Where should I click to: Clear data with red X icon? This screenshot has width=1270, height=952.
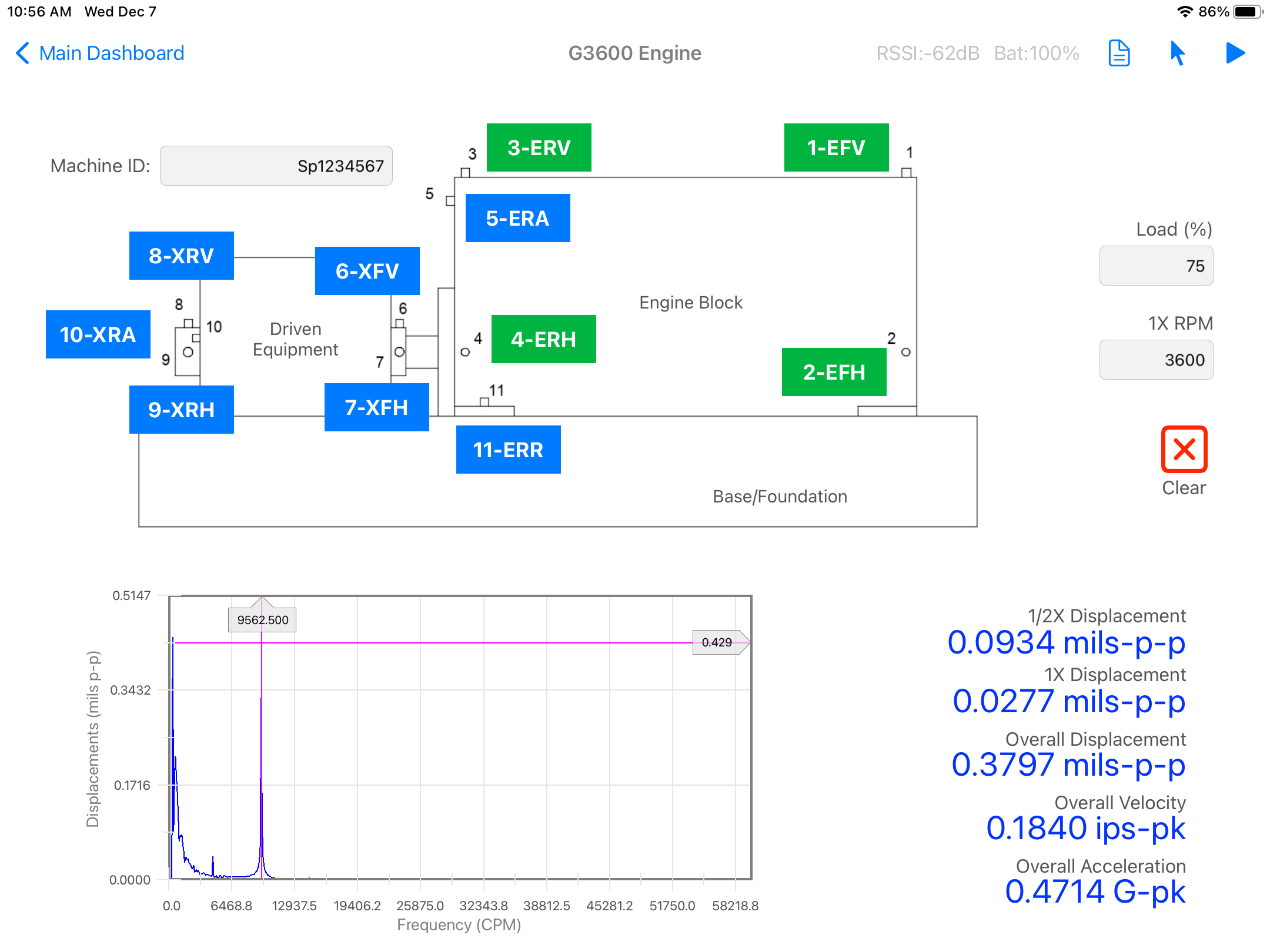pos(1184,450)
